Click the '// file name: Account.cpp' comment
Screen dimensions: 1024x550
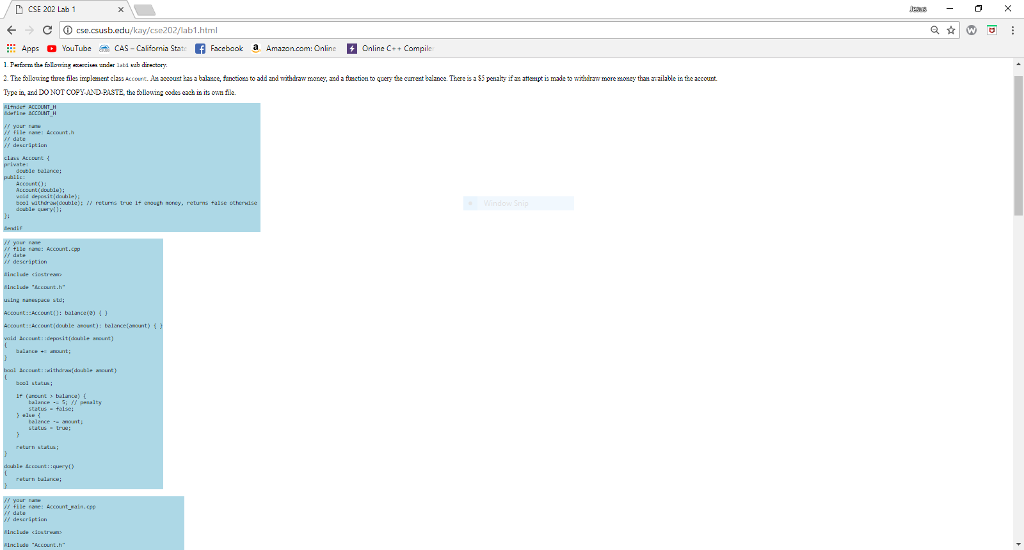coord(42,249)
